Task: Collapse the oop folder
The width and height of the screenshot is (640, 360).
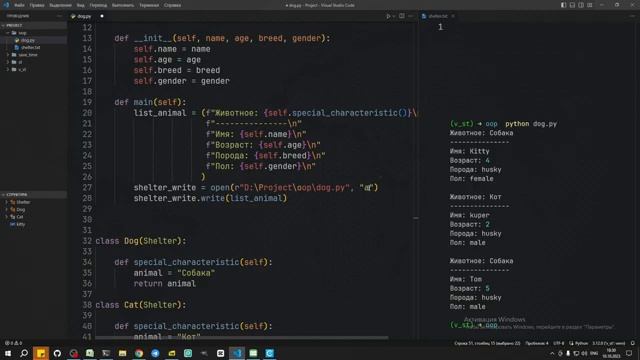Action: [33, 33]
